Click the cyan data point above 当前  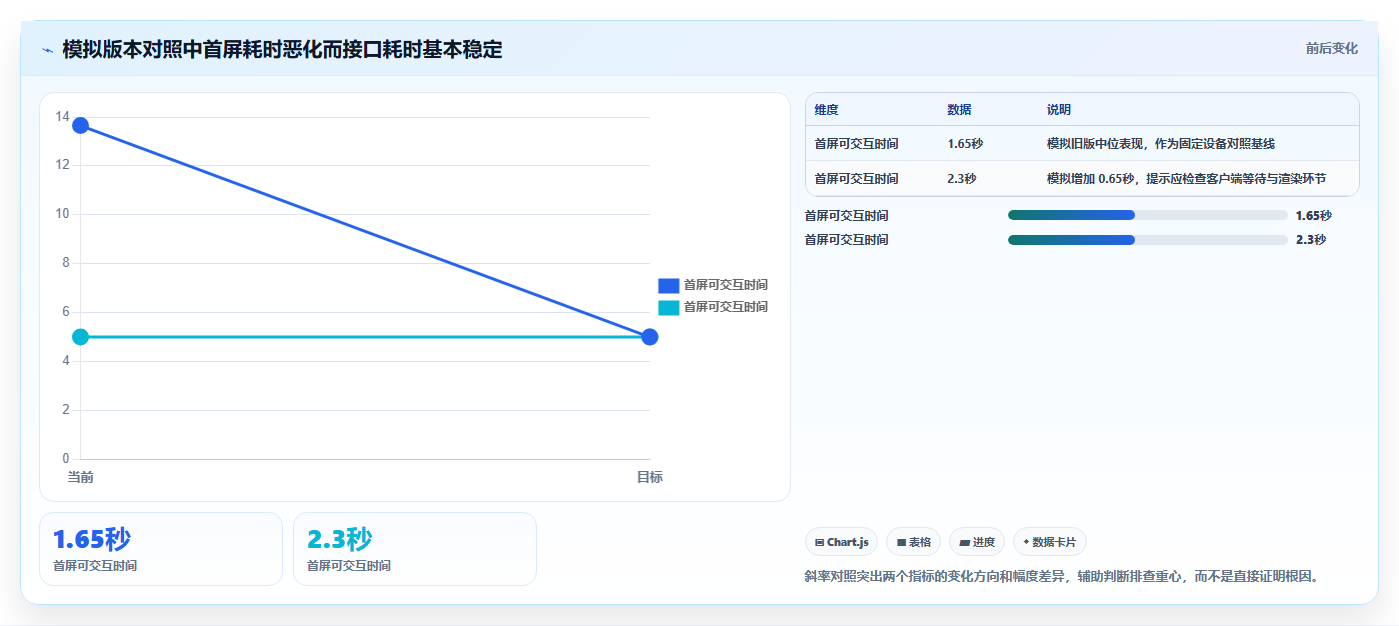click(81, 337)
